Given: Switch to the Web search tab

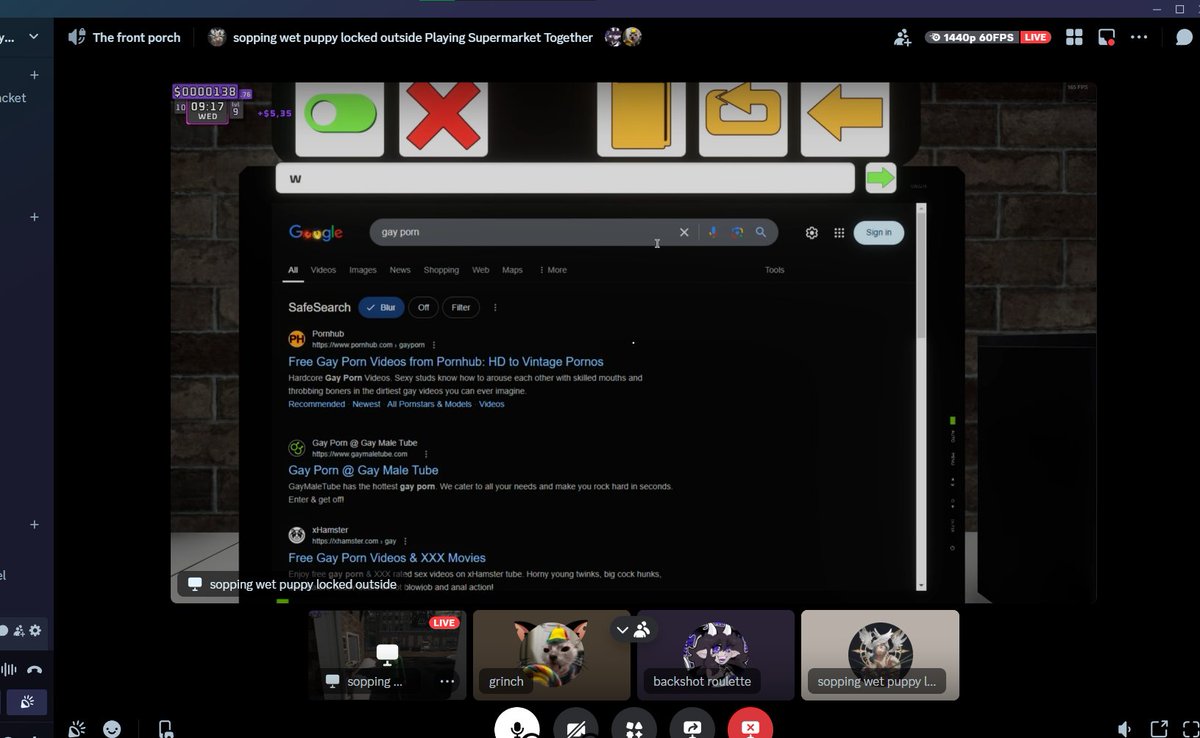Looking at the screenshot, I should pos(480,270).
